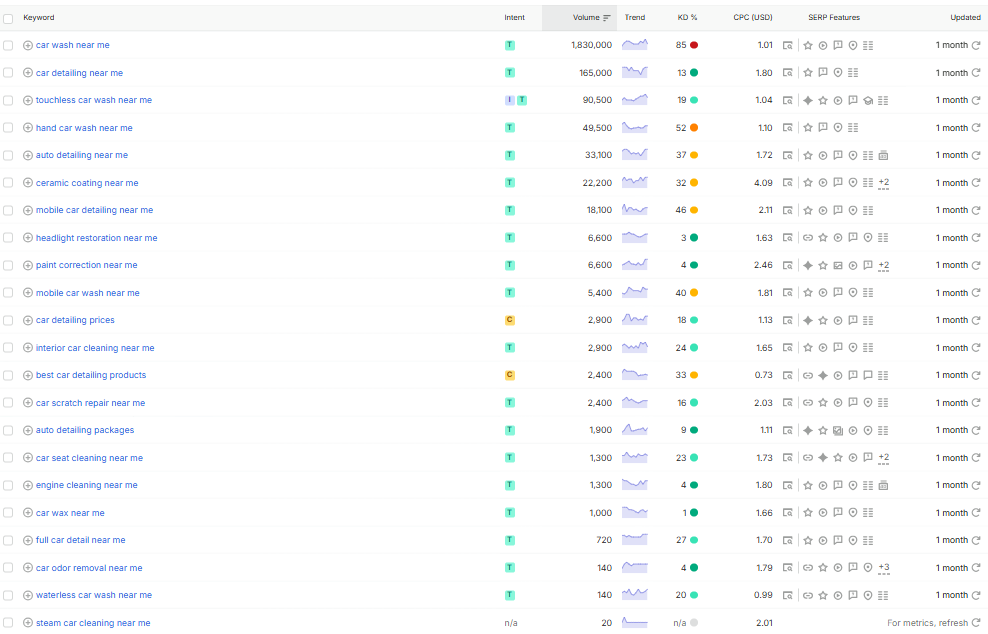Screen dimensions: 988x634
Task: Sort table by Volume column
Action: point(591,18)
